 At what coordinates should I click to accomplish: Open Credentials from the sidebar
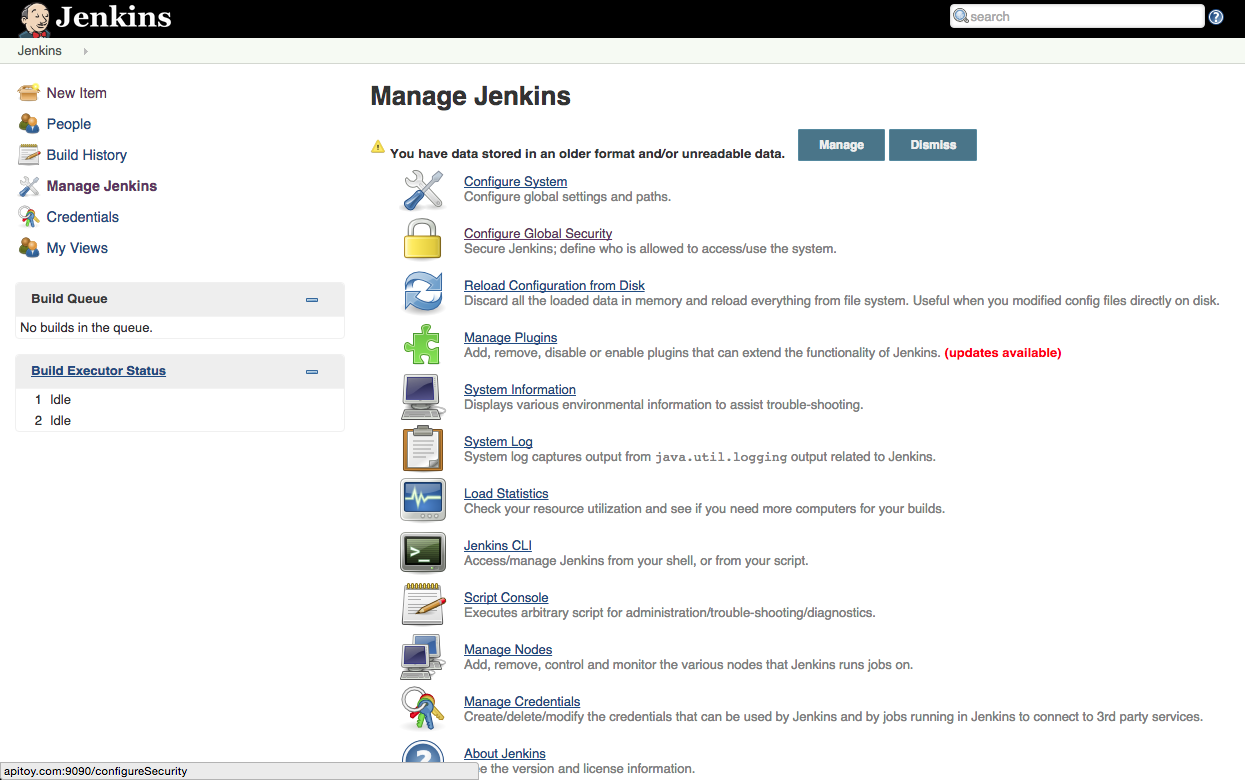tap(83, 217)
